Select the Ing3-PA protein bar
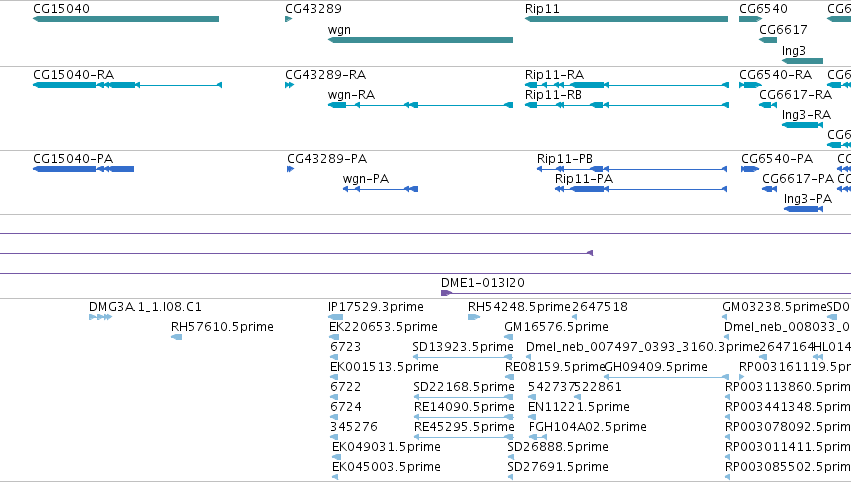 803,209
